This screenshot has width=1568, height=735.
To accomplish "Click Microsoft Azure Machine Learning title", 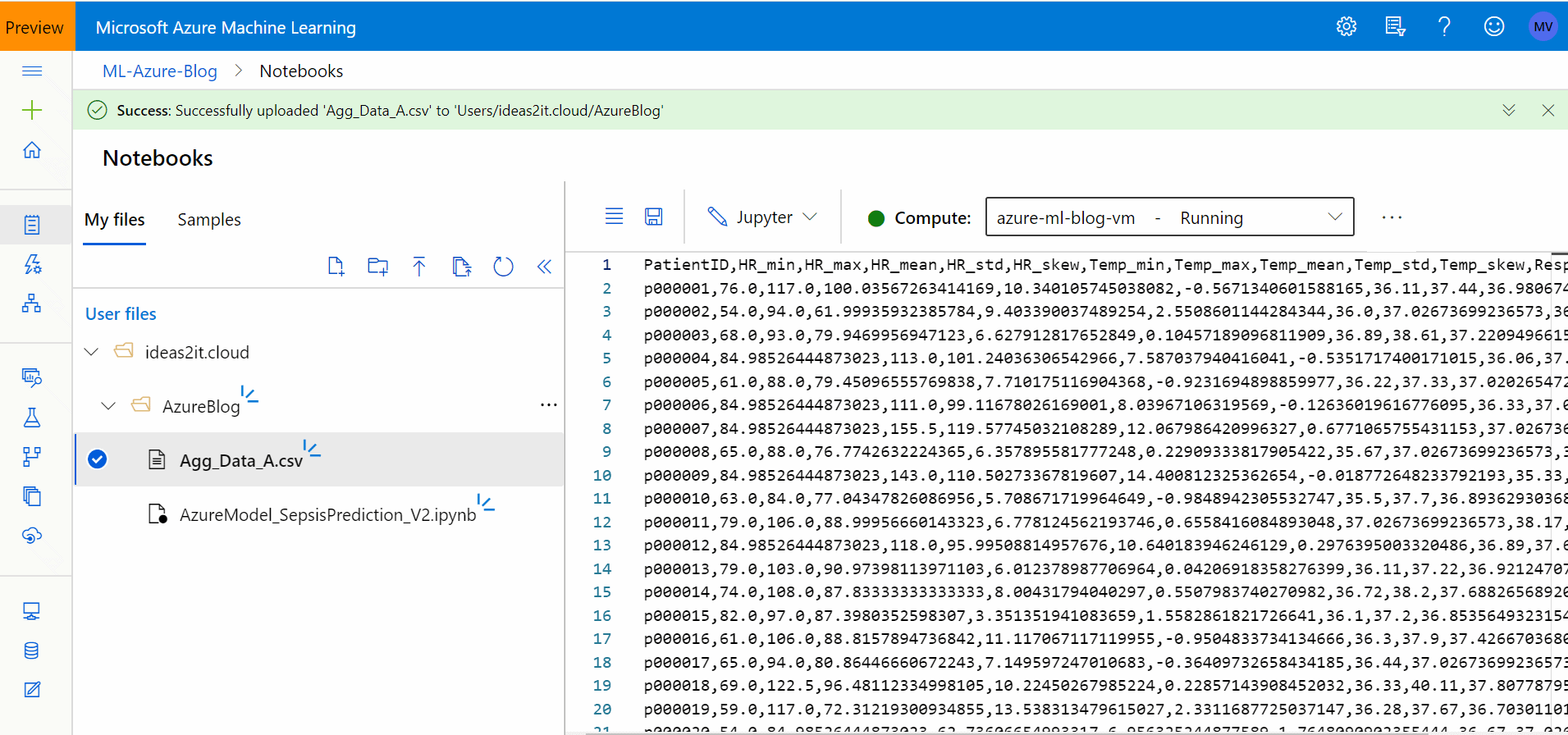I will tap(226, 27).
